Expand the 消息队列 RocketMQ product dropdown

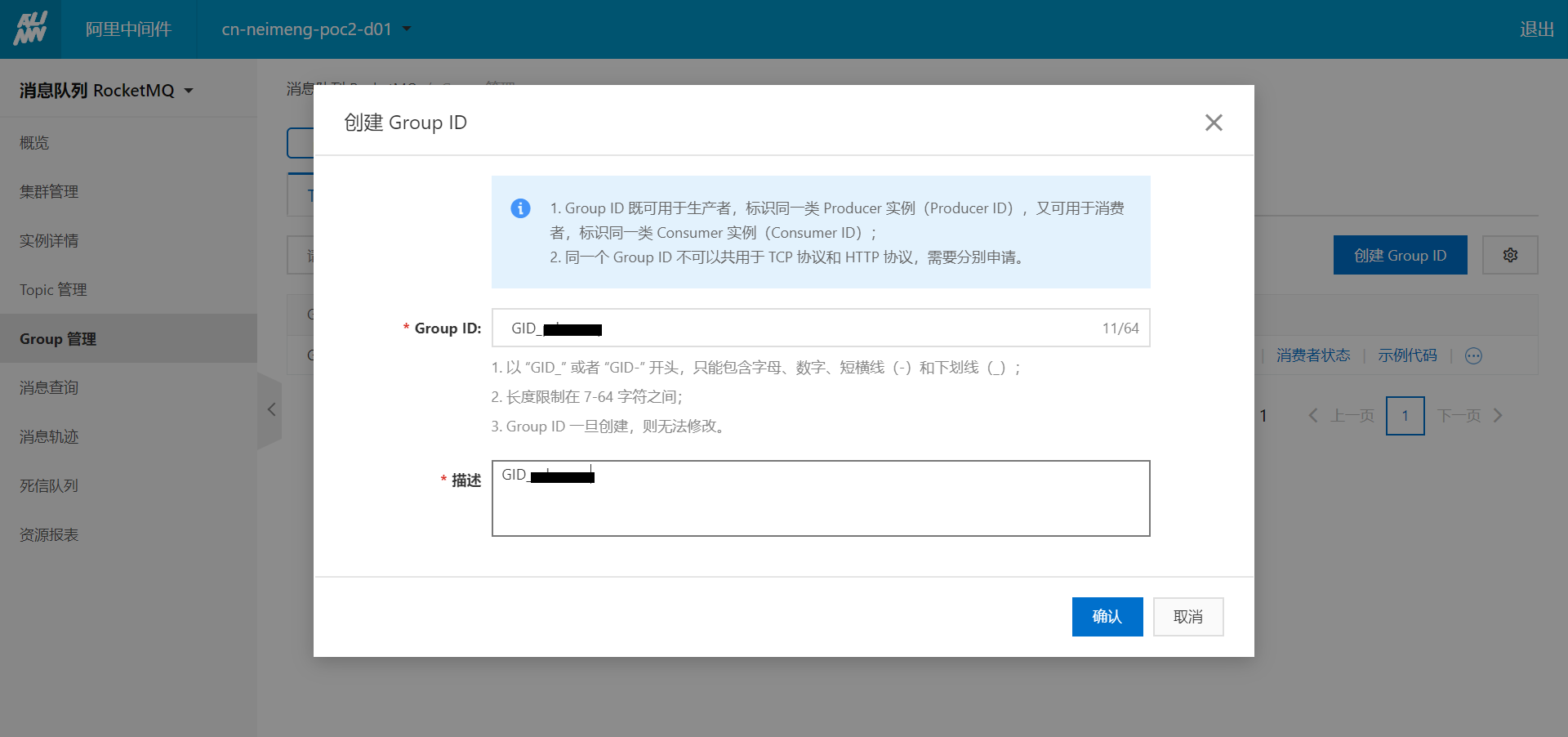click(x=106, y=90)
